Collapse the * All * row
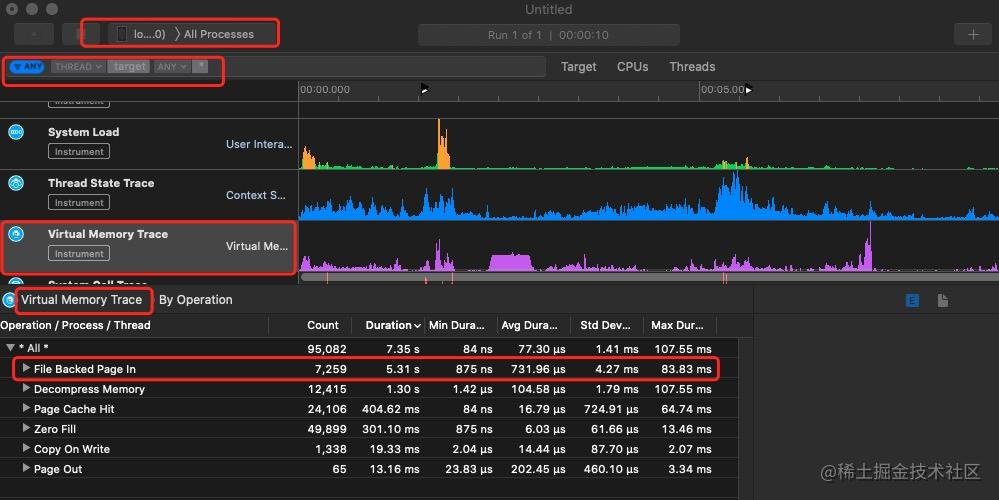 tap(10, 348)
